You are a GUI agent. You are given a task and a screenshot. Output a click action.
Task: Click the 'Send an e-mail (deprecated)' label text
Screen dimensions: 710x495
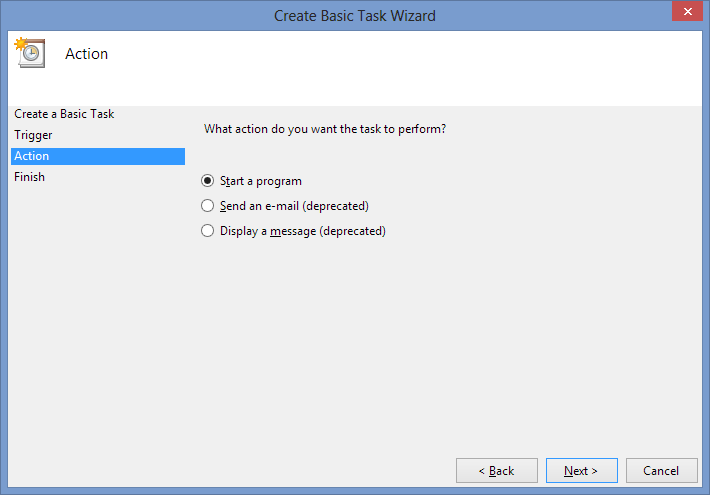294,206
